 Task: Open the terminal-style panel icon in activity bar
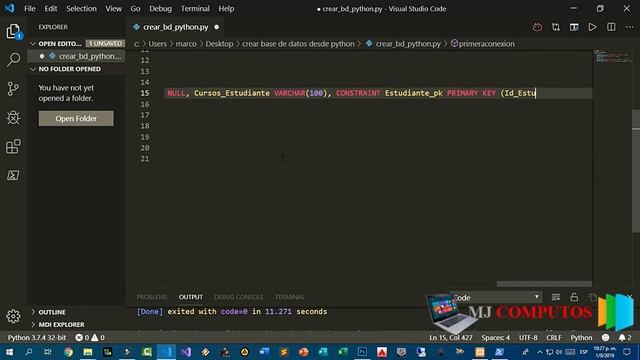(x=13, y=175)
